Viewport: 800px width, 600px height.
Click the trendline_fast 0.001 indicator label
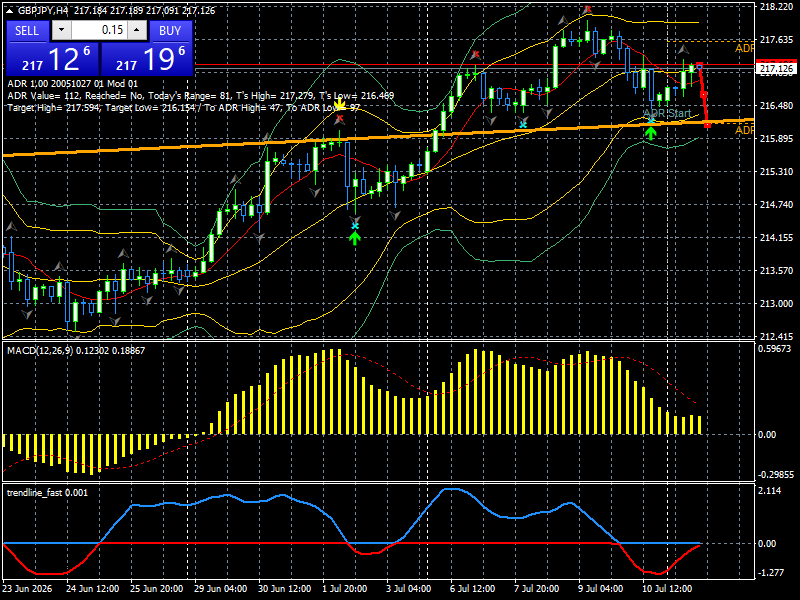tap(47, 492)
